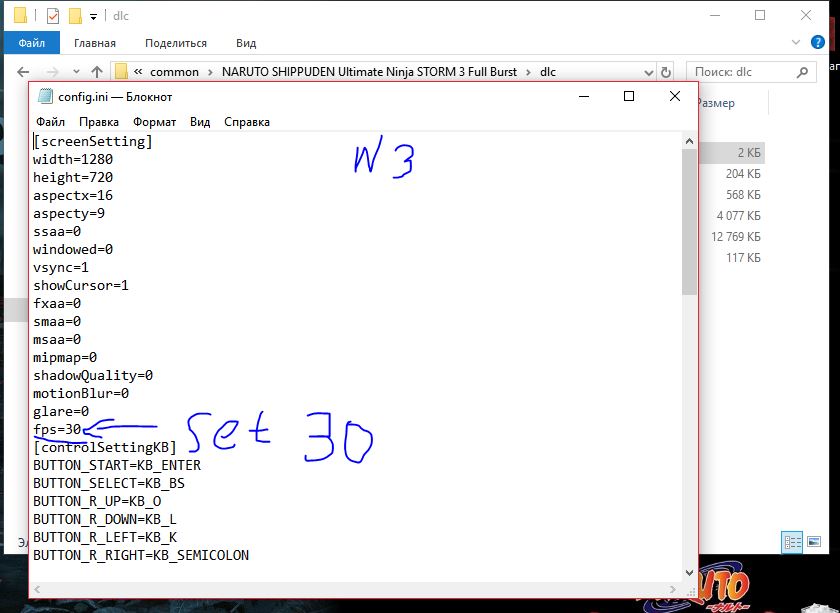This screenshot has width=840, height=613.
Task: Click the Размер column header in Explorer
Action: [x=716, y=103]
